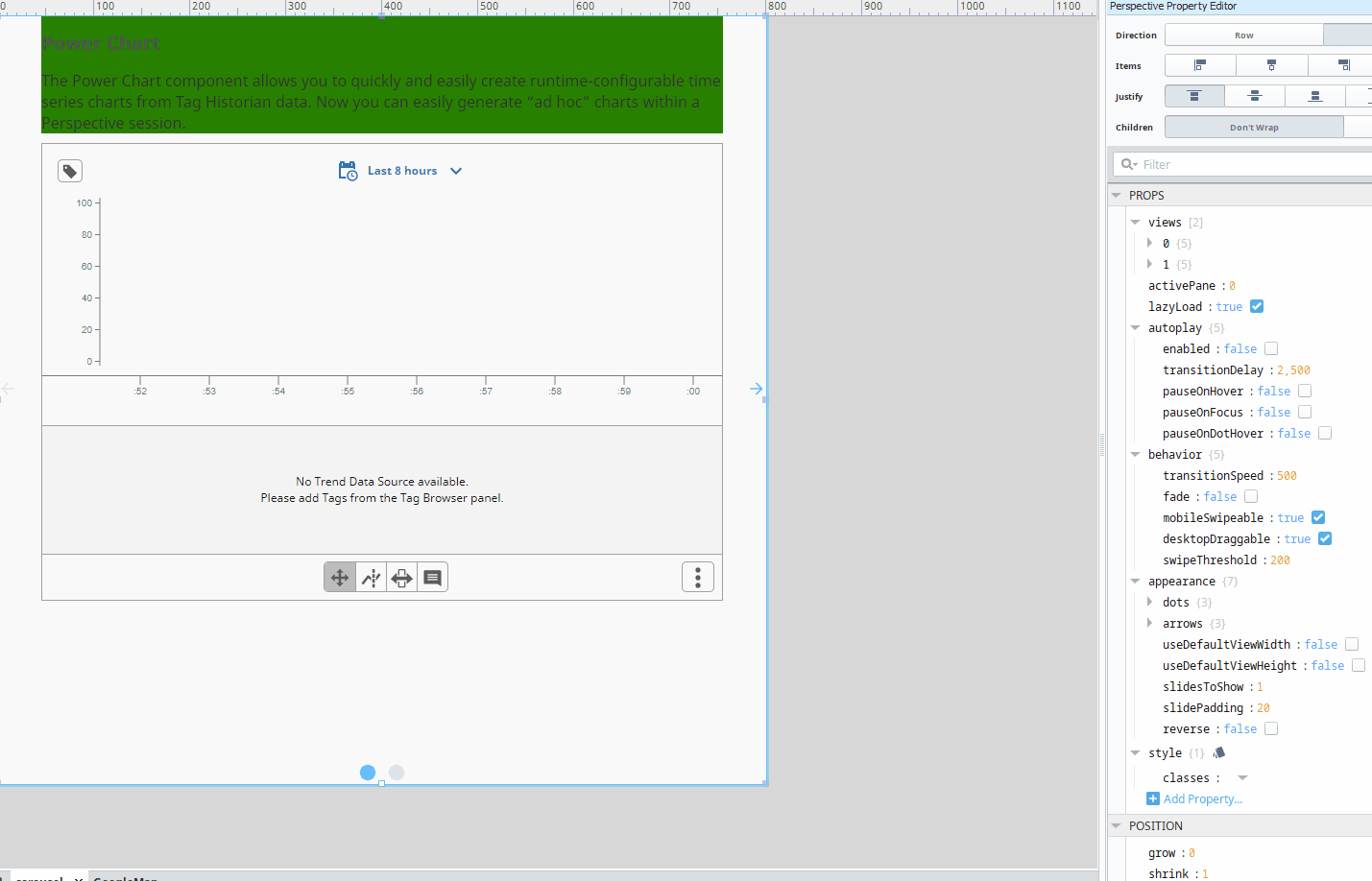The width and height of the screenshot is (1372, 881).
Task: Click the No Trend Data Source message
Action: click(x=382, y=489)
